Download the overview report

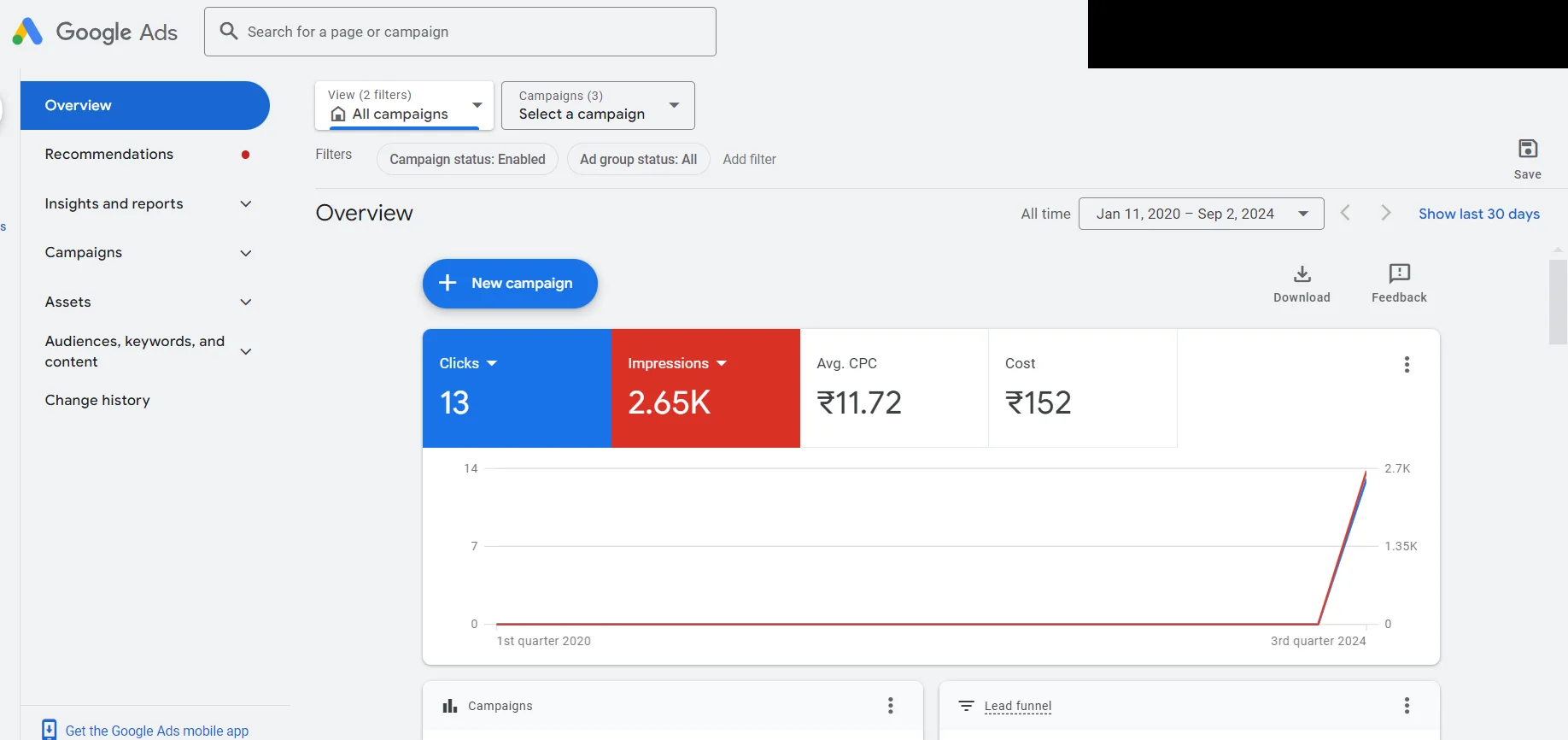(x=1302, y=283)
